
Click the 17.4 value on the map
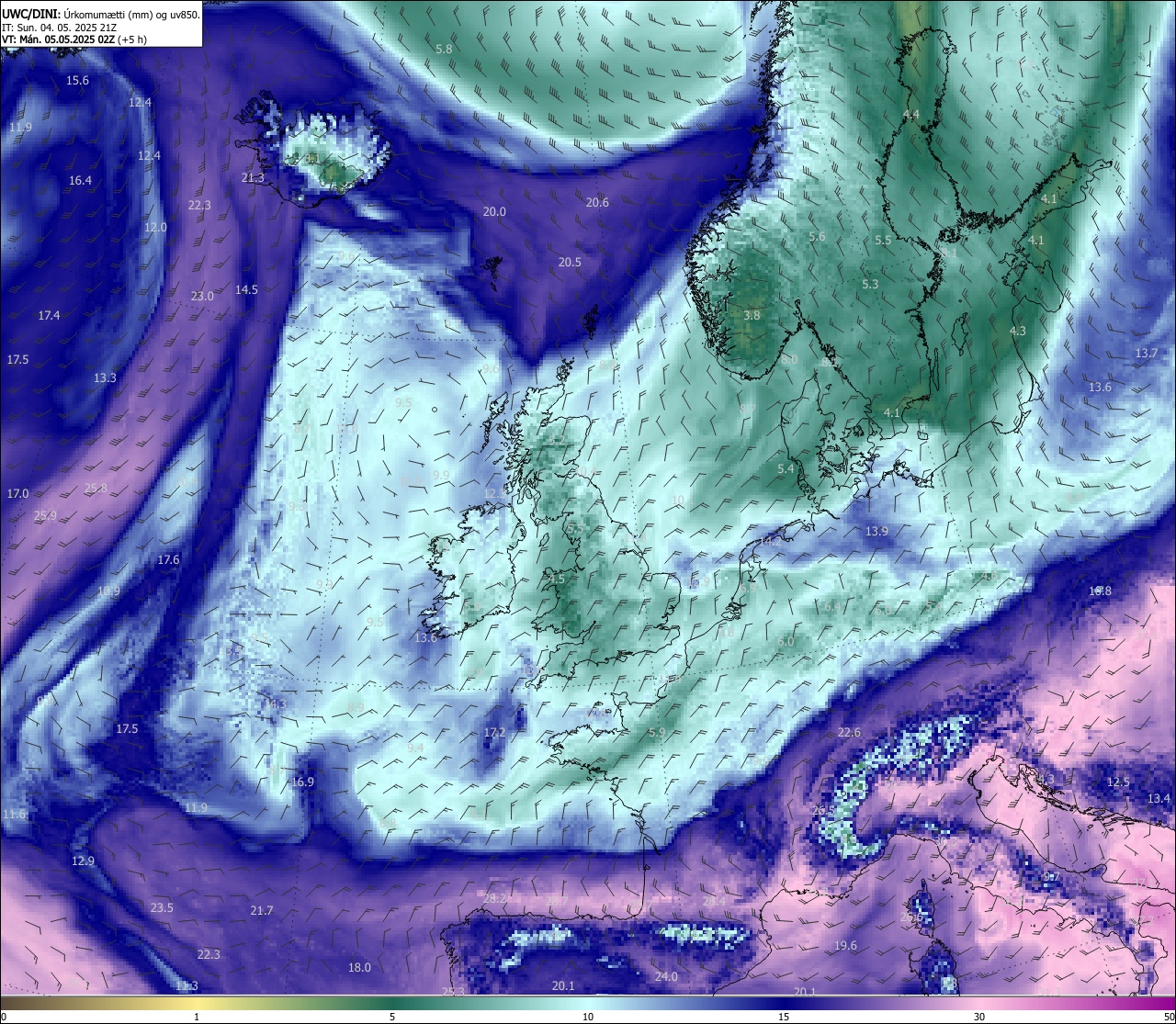tap(49, 316)
